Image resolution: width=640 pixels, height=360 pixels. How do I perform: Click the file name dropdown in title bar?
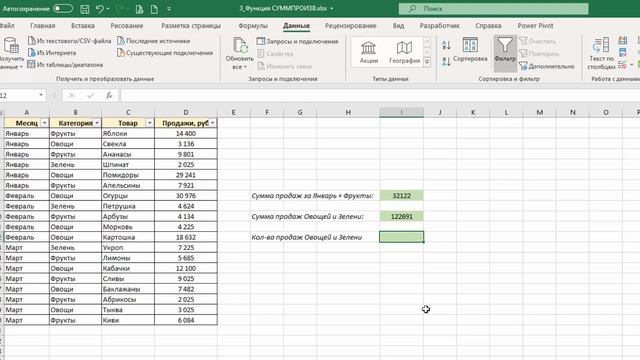(331, 9)
